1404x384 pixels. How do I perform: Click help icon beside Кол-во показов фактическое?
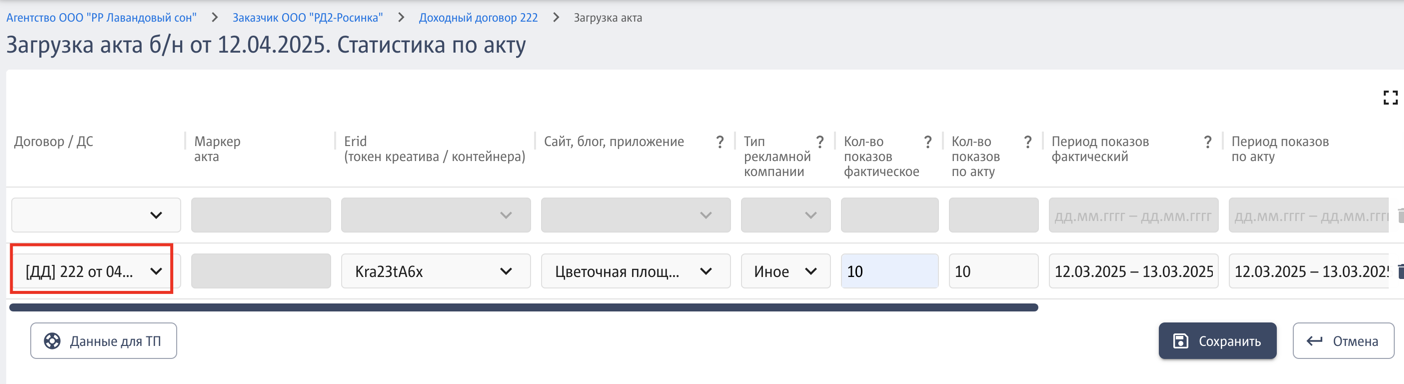click(x=928, y=142)
